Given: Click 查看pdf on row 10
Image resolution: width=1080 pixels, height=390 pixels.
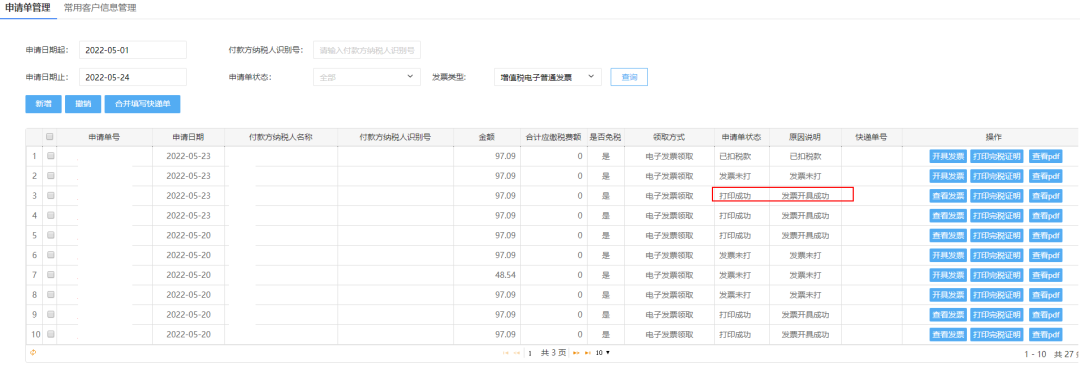Looking at the screenshot, I should 1045,334.
